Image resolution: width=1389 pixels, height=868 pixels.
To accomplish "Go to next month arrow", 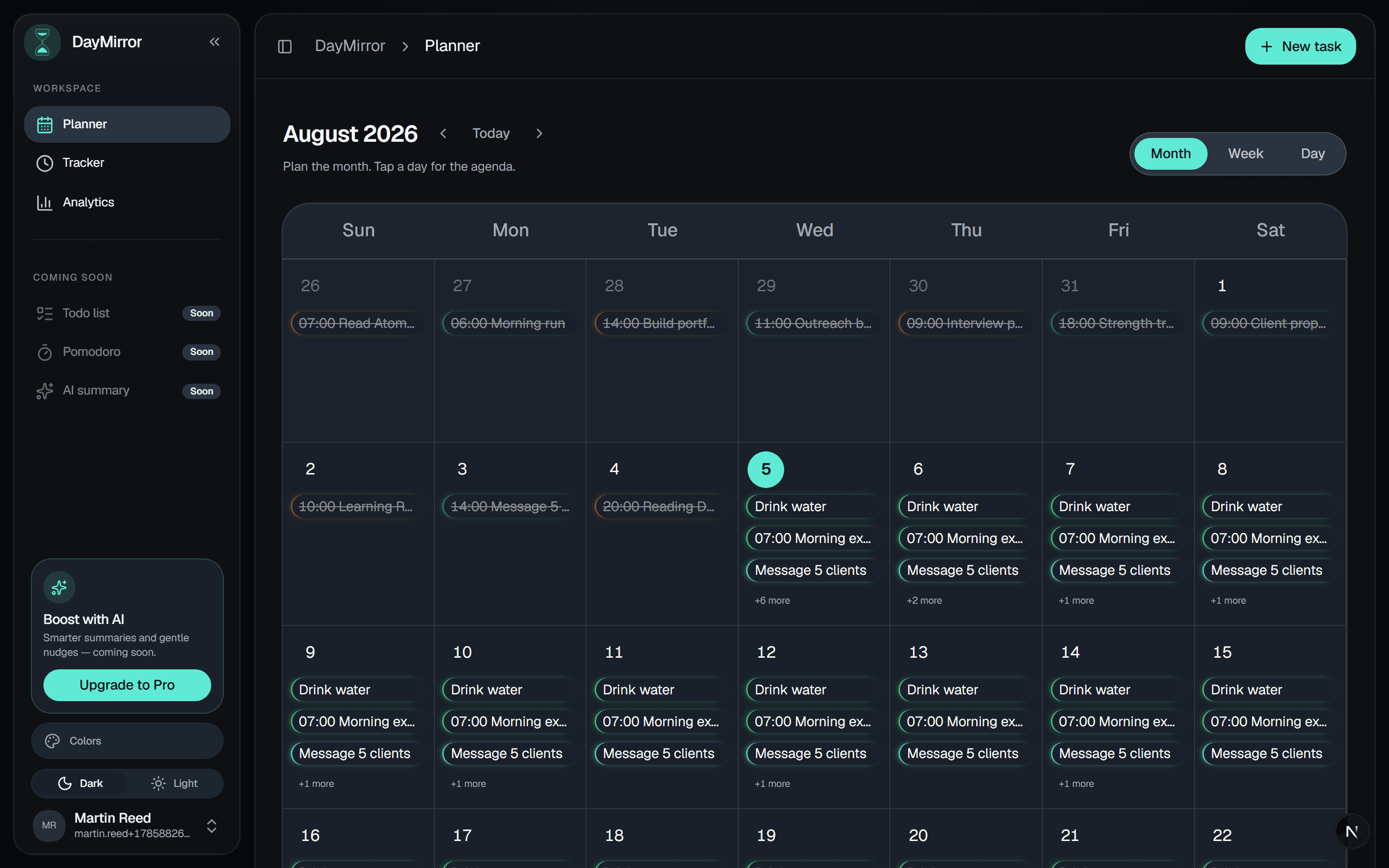I will pos(539,134).
